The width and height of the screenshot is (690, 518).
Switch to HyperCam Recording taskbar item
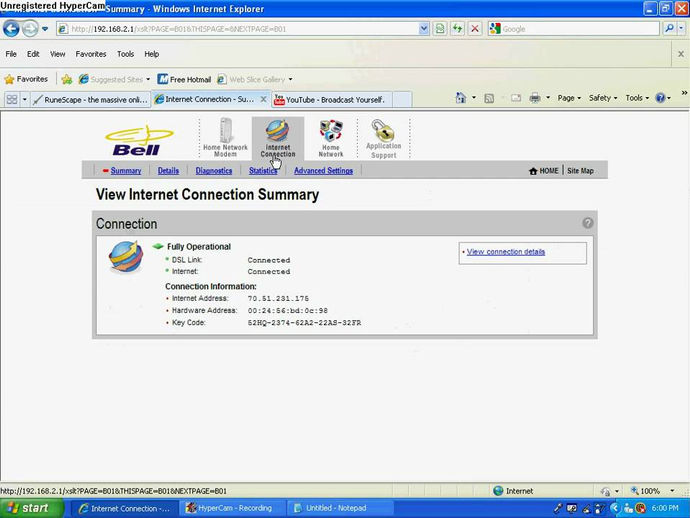[232, 508]
